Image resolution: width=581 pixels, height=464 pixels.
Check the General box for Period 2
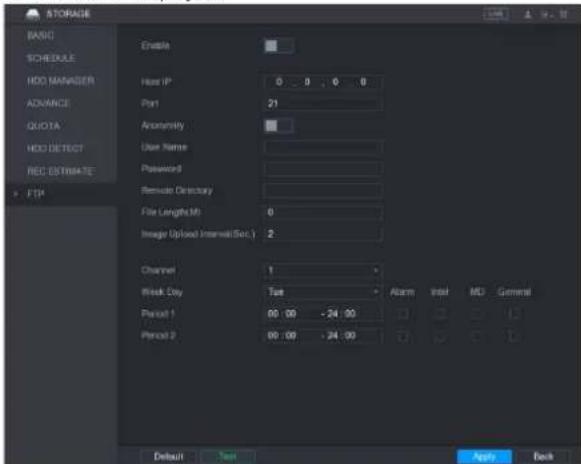click(514, 337)
